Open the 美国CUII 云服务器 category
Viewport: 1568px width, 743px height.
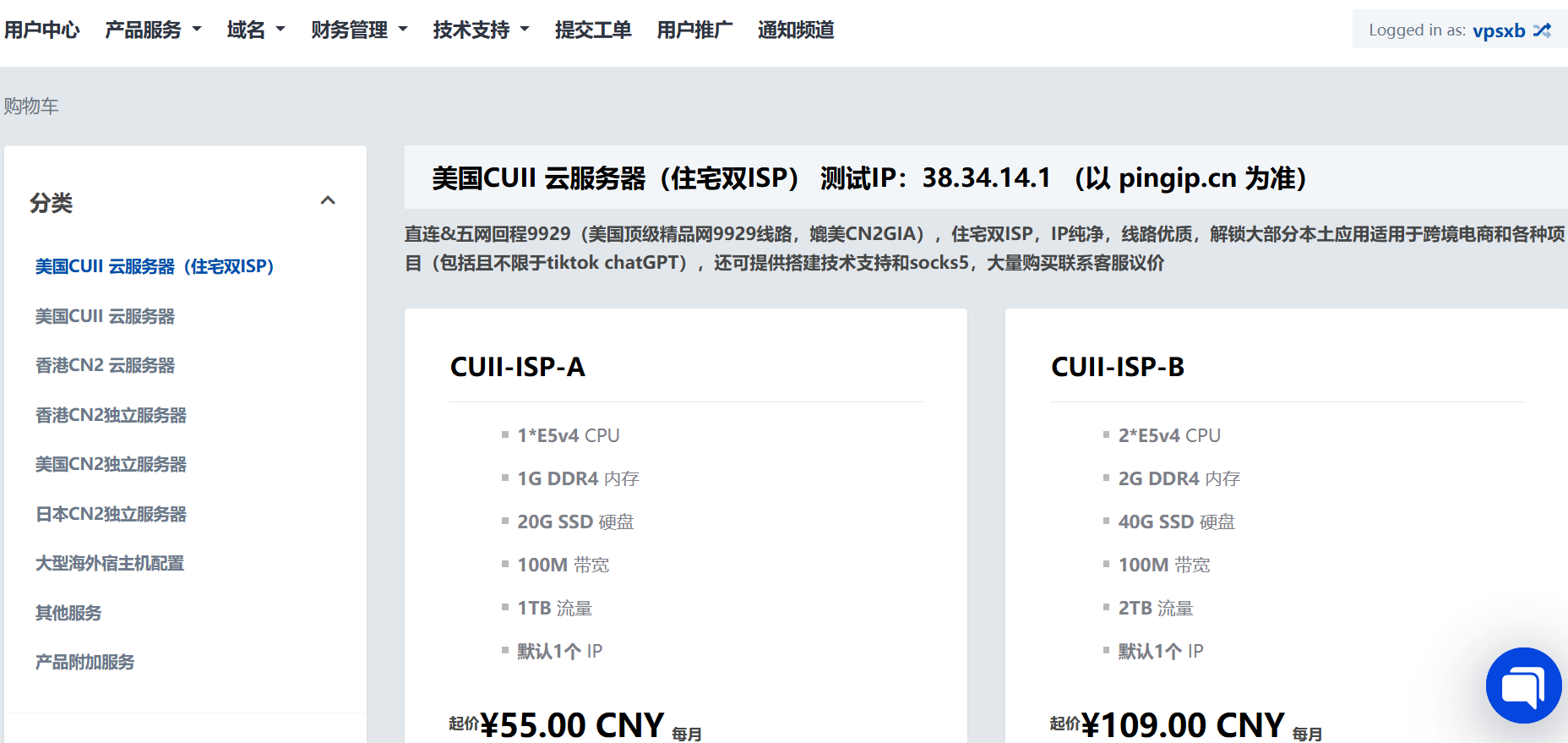click(x=105, y=316)
